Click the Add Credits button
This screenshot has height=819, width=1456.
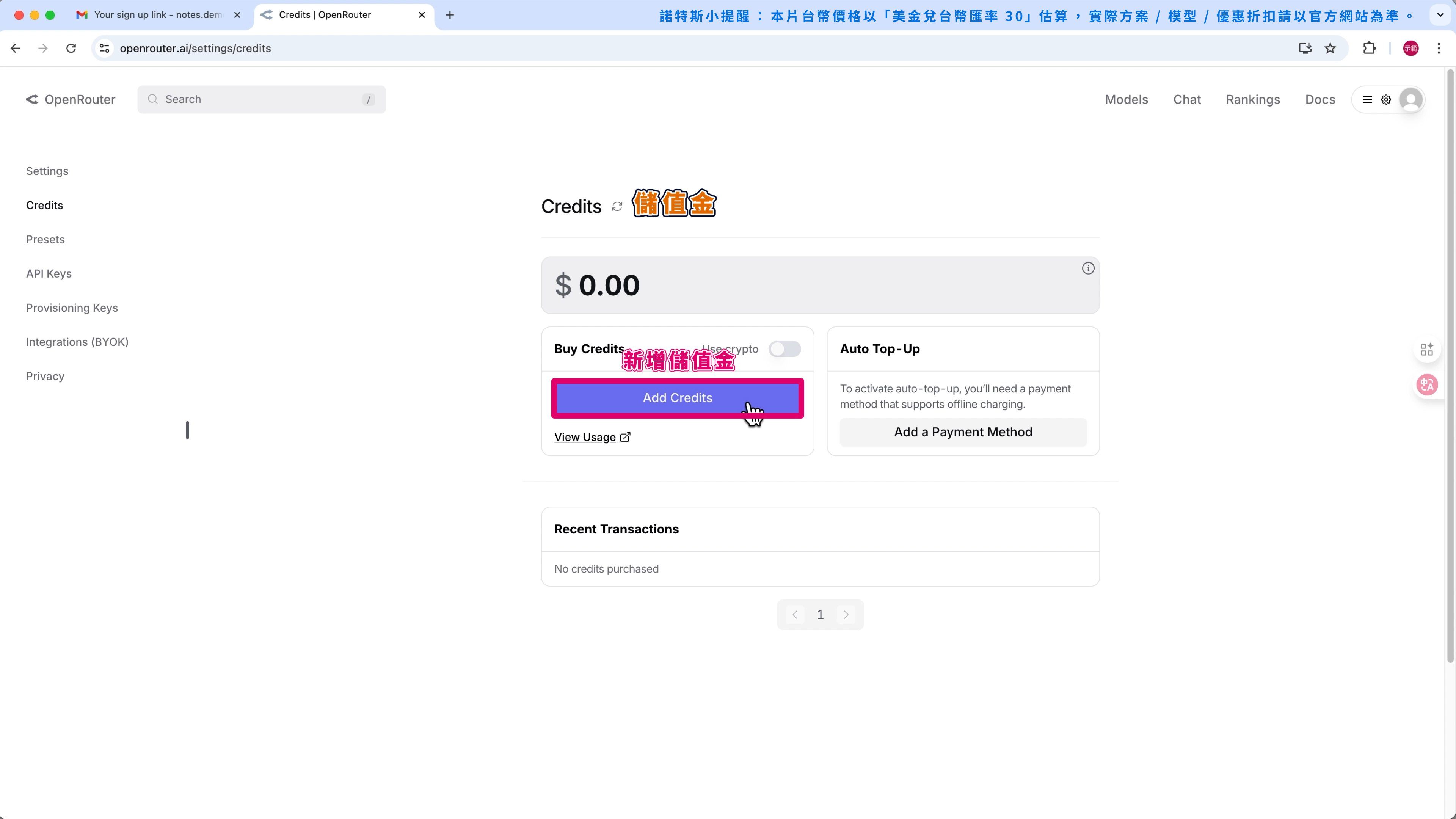point(677,398)
